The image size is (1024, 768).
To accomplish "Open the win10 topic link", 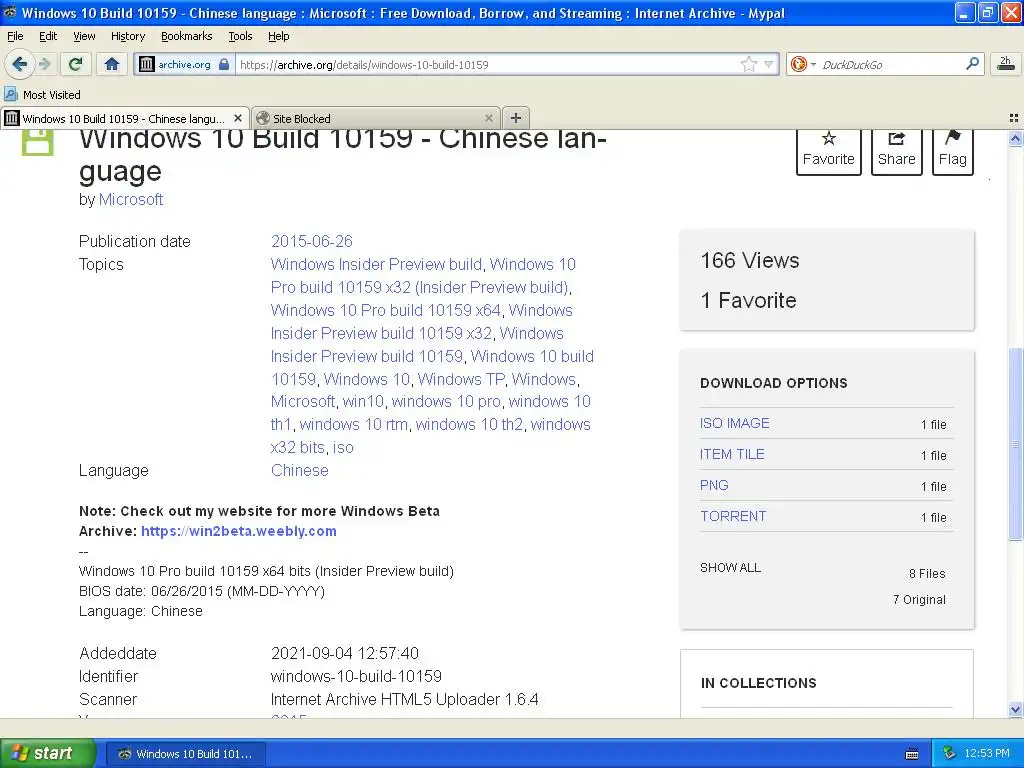I will pos(363,401).
